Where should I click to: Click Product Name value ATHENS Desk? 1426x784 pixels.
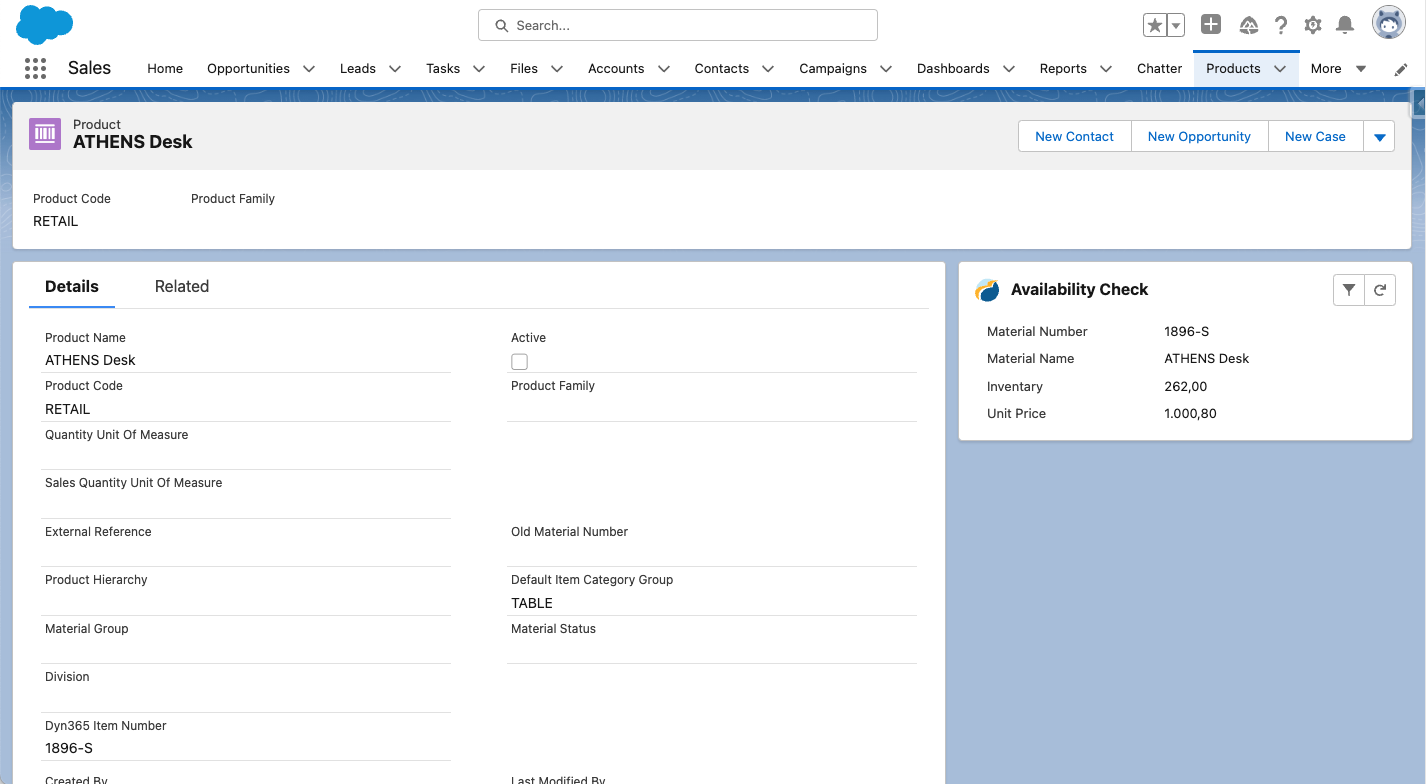coord(90,360)
